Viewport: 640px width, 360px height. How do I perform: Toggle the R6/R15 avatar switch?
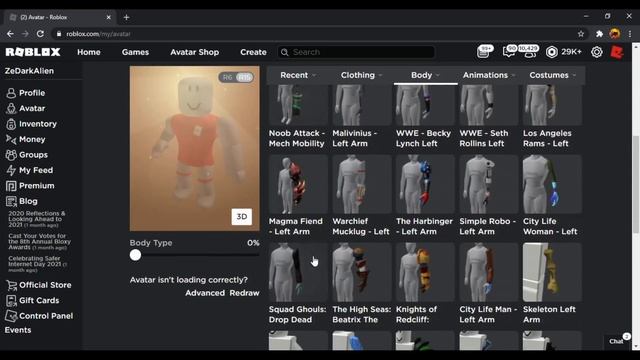(x=236, y=77)
